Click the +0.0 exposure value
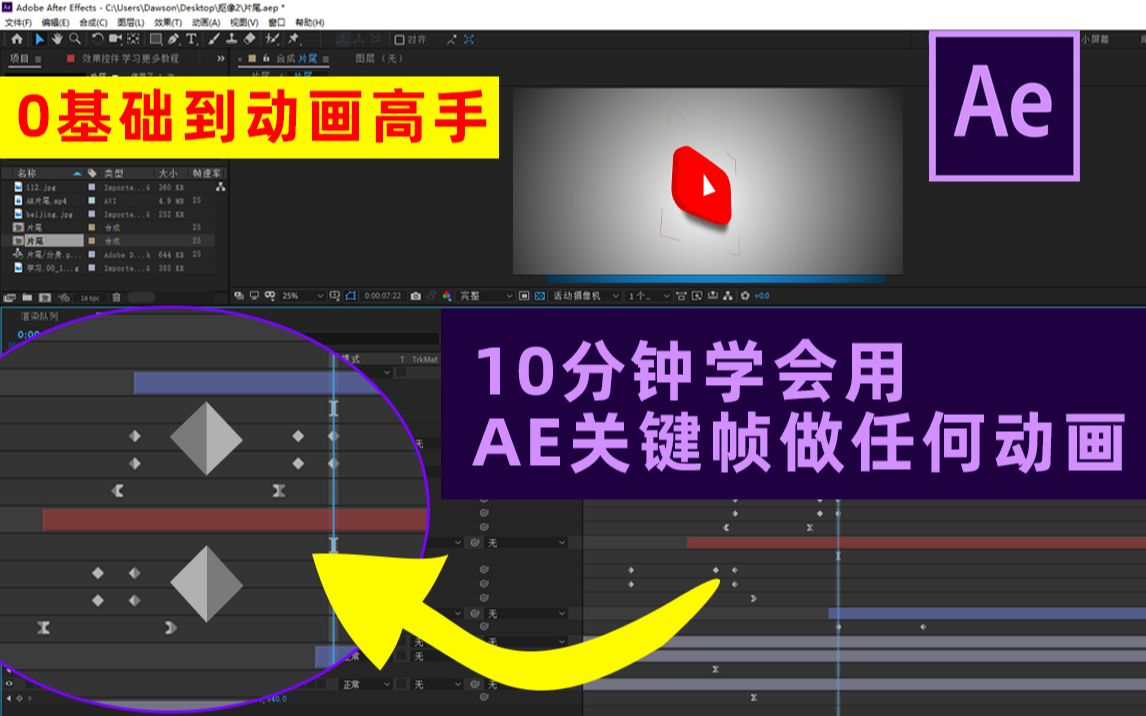 point(762,296)
